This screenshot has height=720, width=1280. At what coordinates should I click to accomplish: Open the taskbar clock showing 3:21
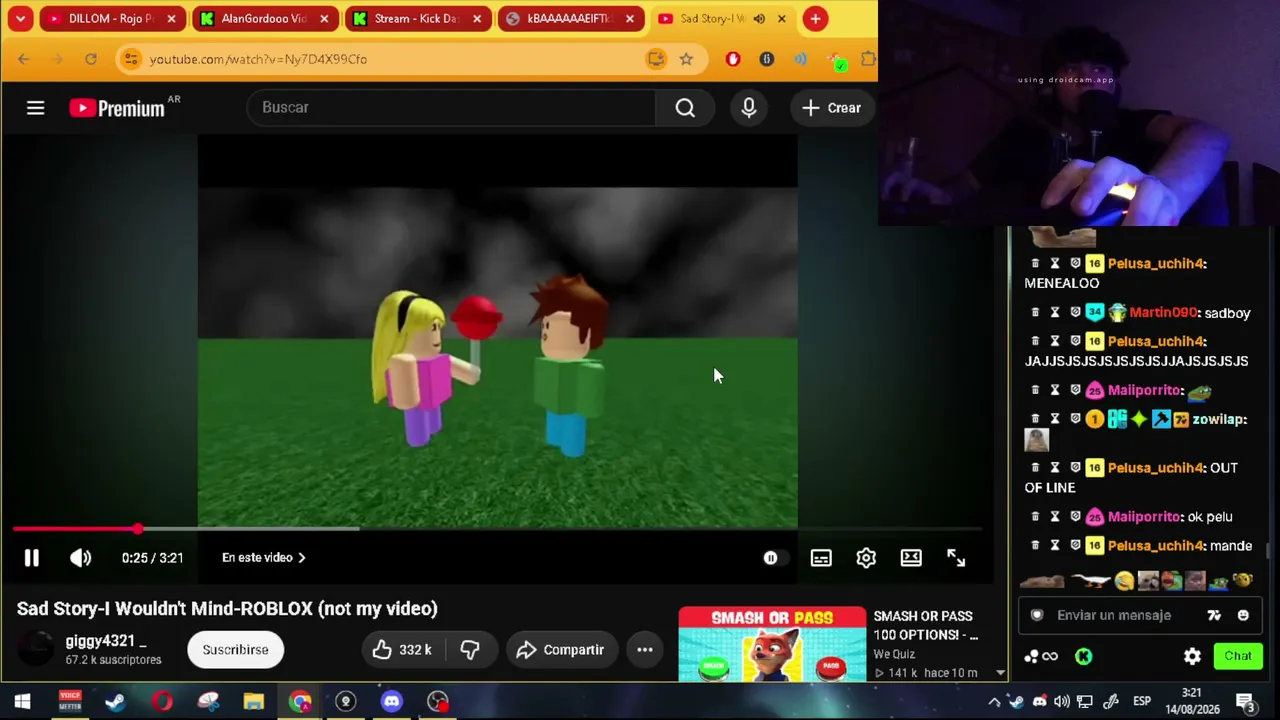tap(1191, 701)
